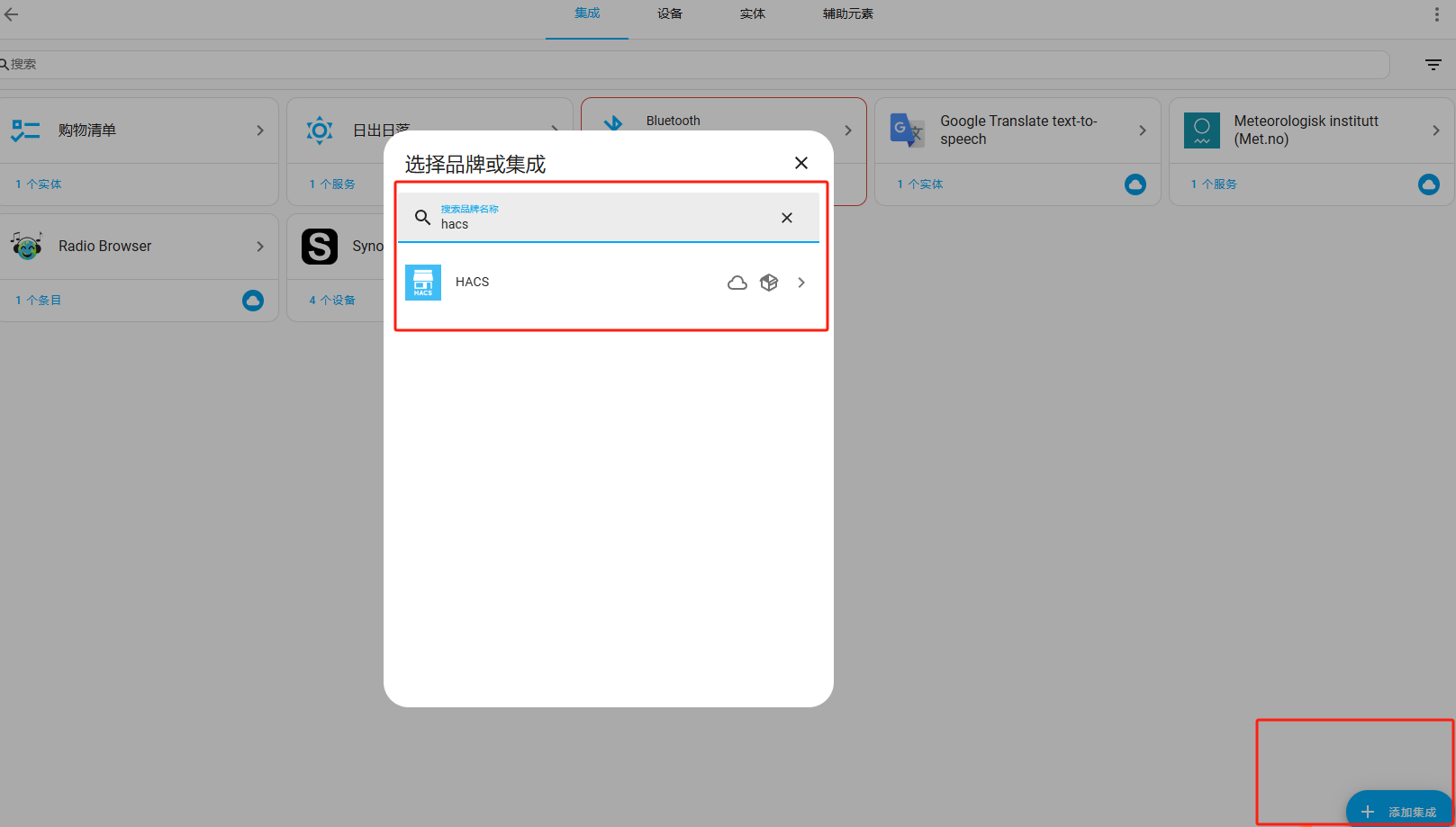Viewport: 1456px width, 827px height.
Task: Open the 购物清单 card chevron
Action: (260, 130)
